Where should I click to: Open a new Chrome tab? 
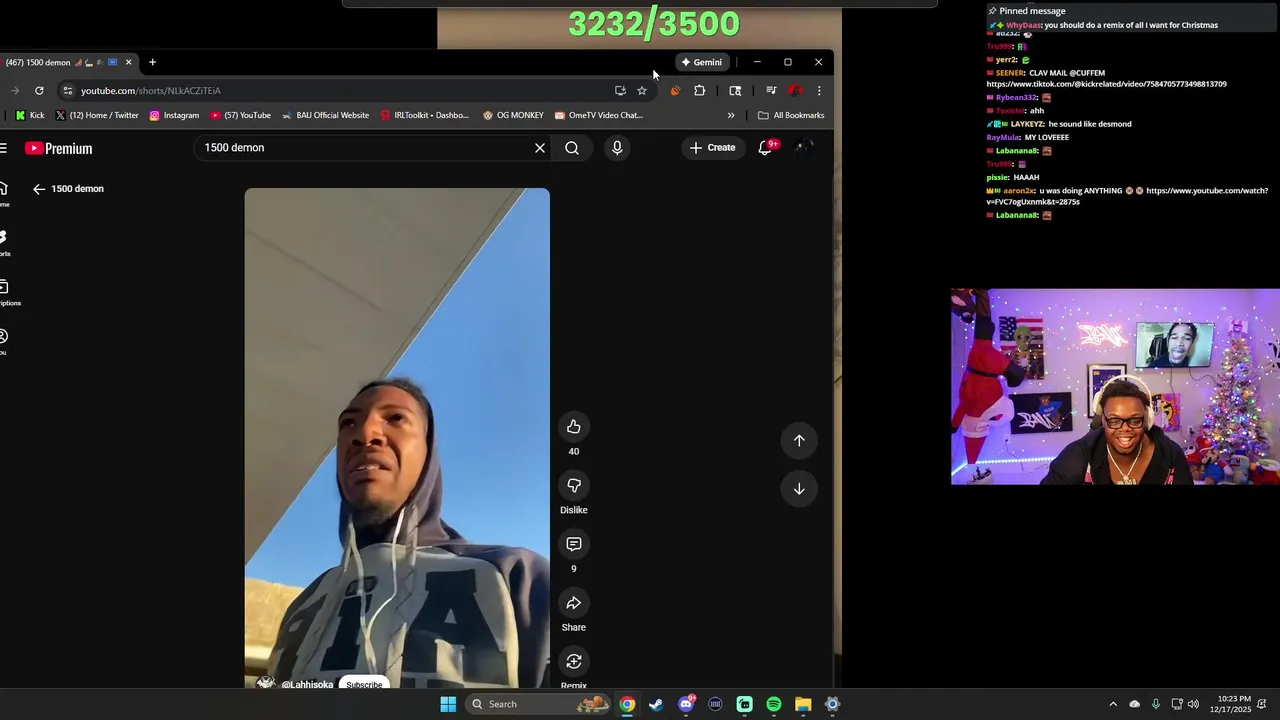(x=152, y=62)
